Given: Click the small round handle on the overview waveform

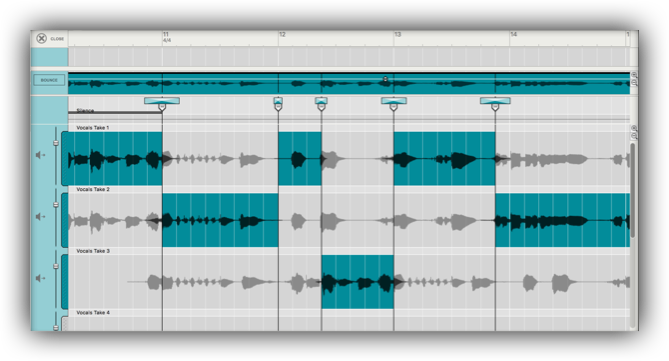Looking at the screenshot, I should (x=385, y=79).
